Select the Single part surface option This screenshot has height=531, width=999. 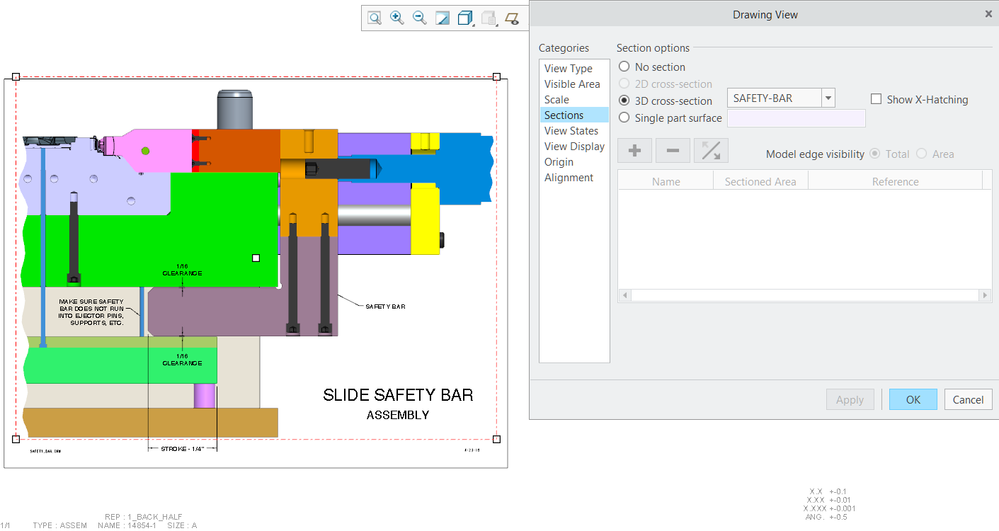pos(625,118)
